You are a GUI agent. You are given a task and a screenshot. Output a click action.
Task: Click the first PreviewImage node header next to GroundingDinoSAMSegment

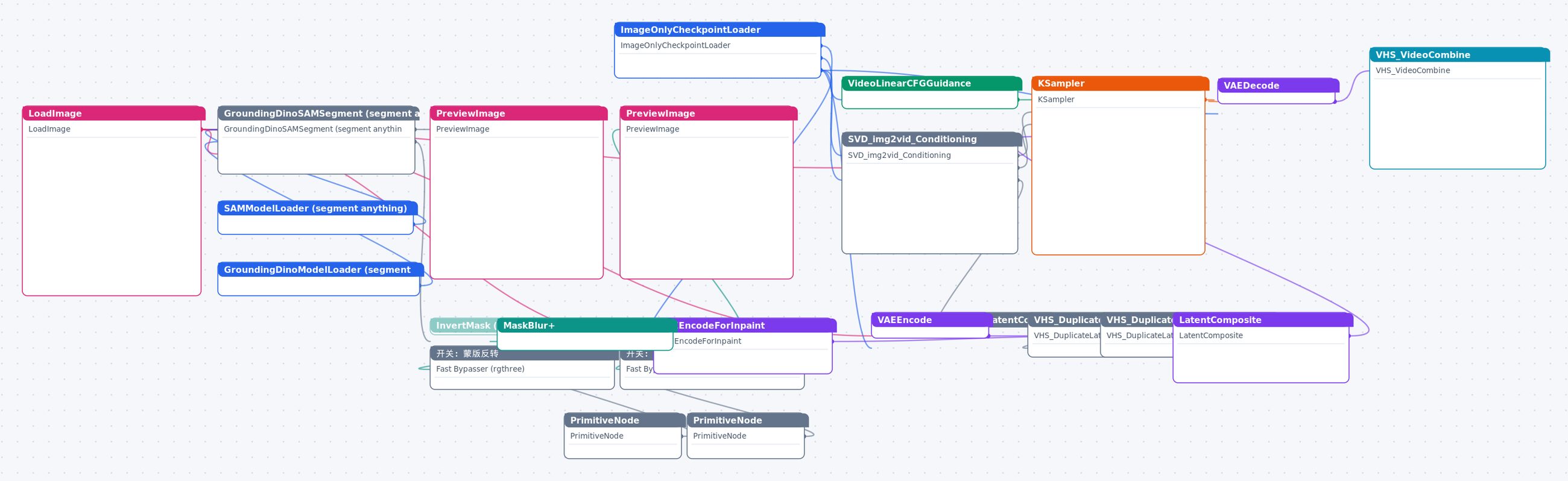519,113
